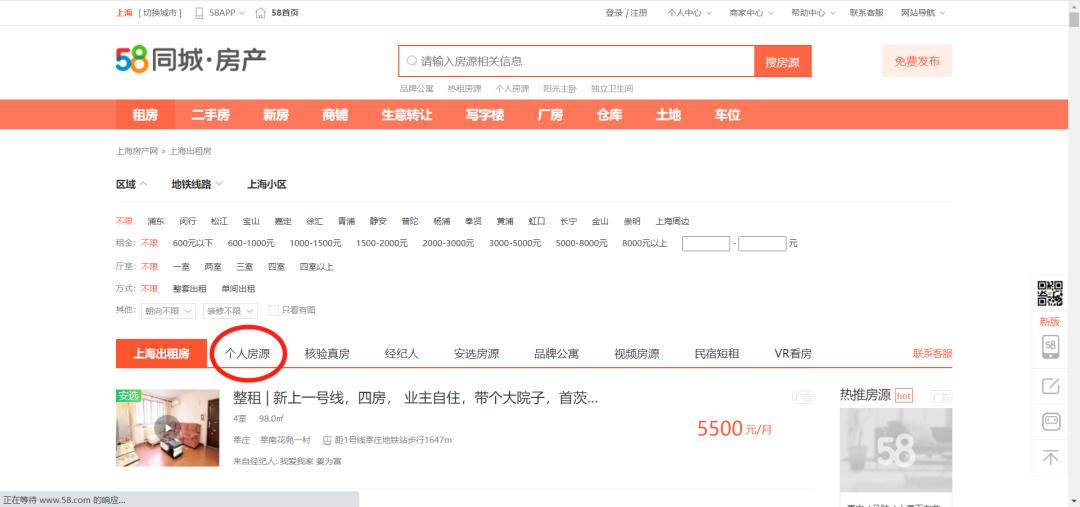Click the minimum rent input box
This screenshot has height=507, width=1080.
tap(706, 243)
